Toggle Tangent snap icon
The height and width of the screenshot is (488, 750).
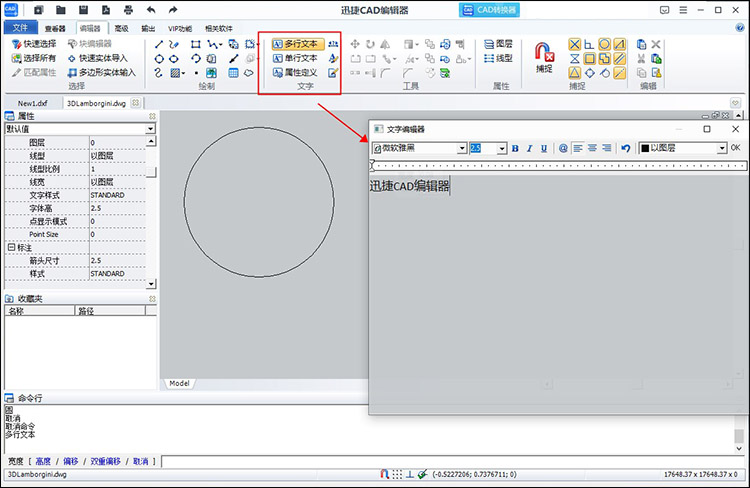605,73
